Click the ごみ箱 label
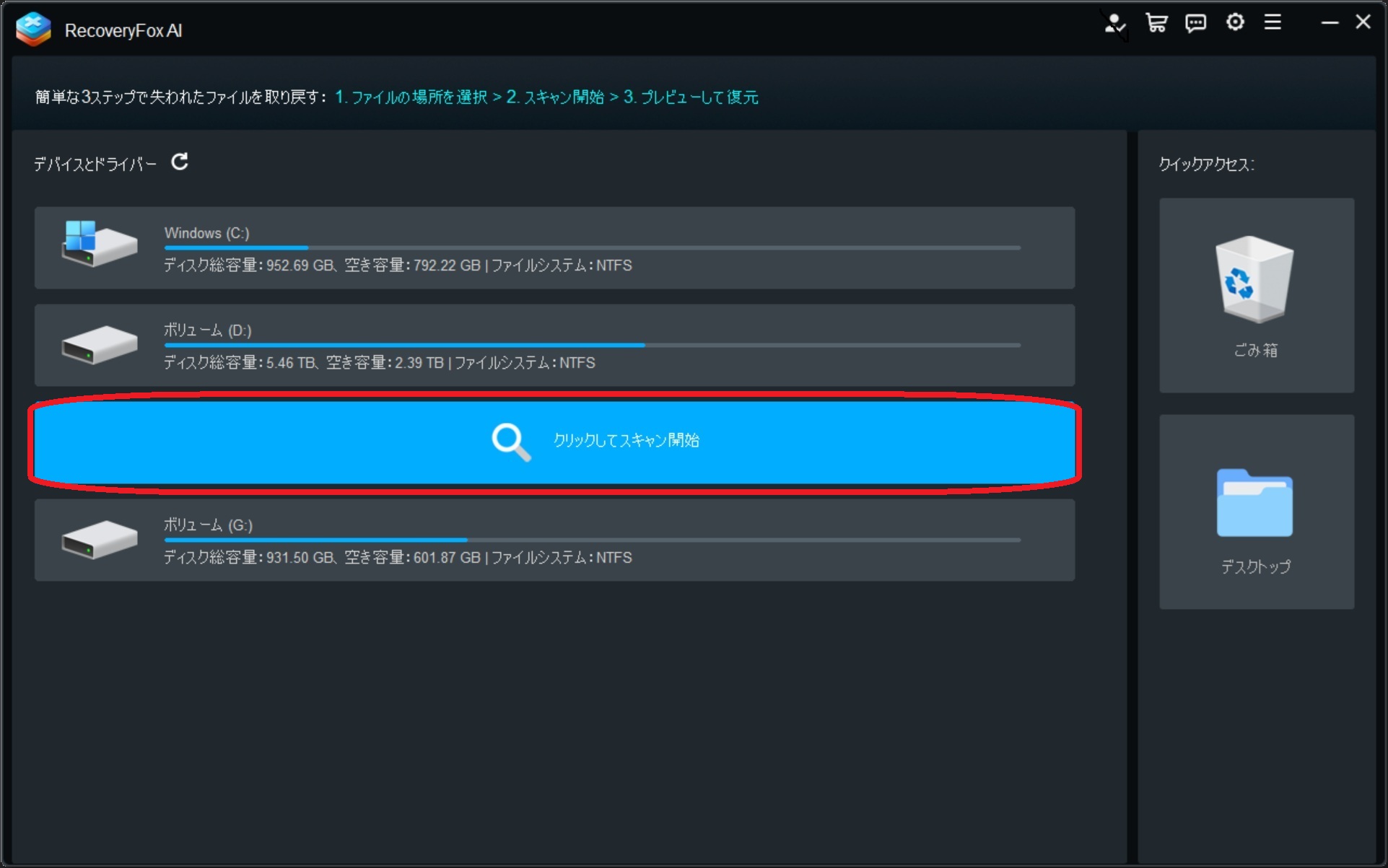Image resolution: width=1388 pixels, height=868 pixels. pos(1256,351)
